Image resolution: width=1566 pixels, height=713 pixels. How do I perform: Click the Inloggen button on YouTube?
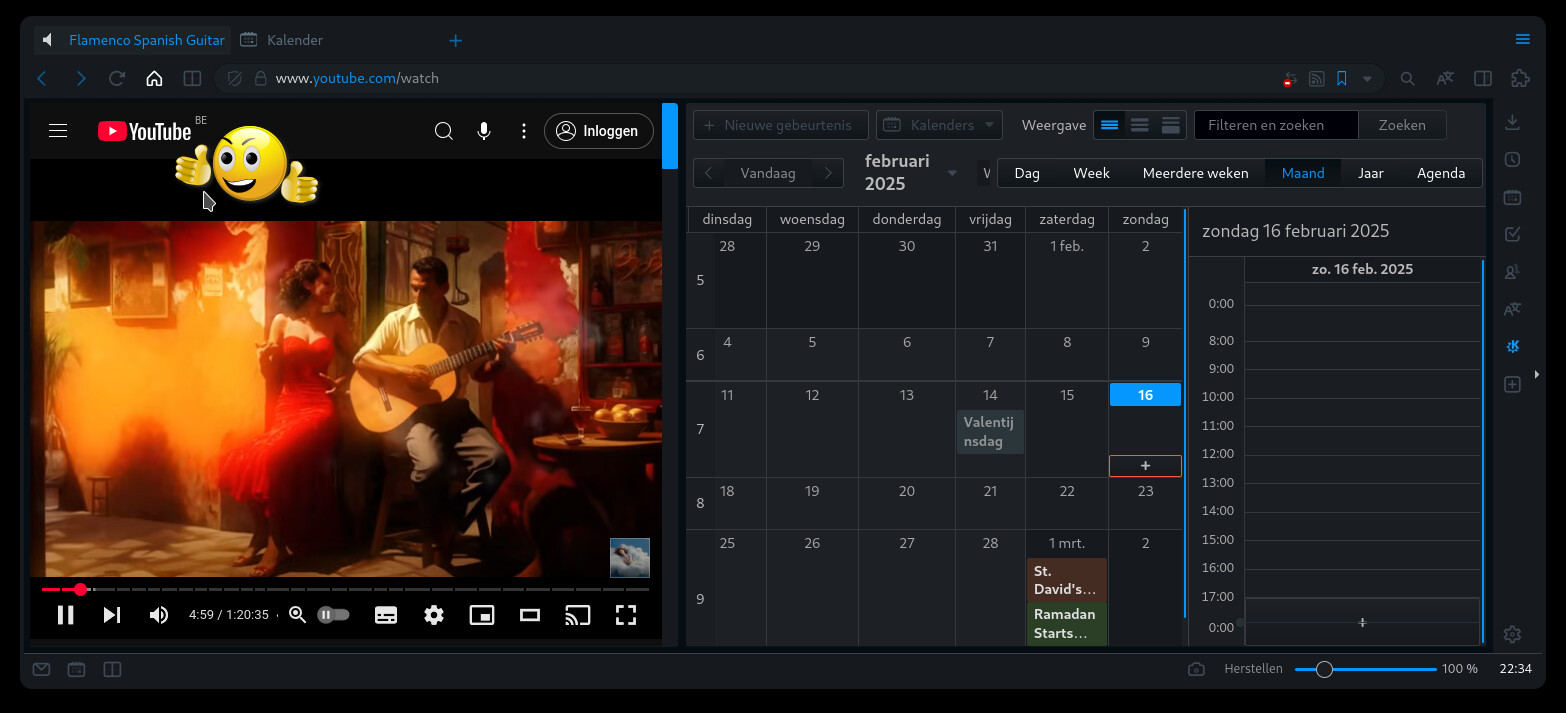(x=598, y=131)
